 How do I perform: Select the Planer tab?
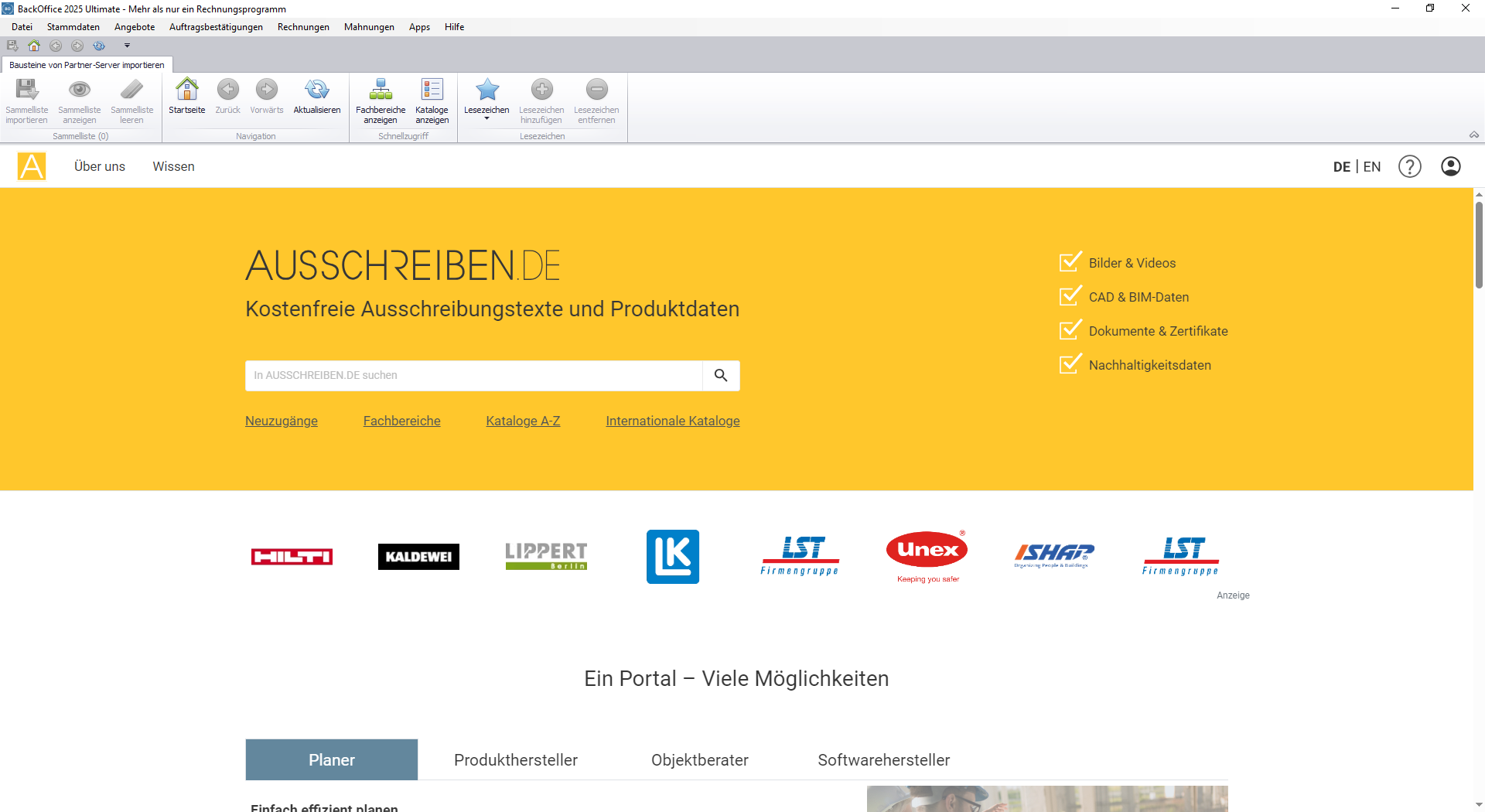[x=332, y=759]
